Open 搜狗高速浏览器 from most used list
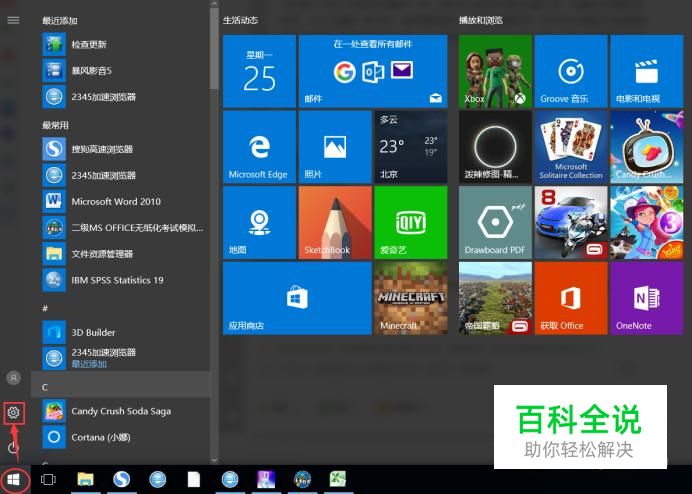Screen dimensions: 692x494 (x=120, y=149)
